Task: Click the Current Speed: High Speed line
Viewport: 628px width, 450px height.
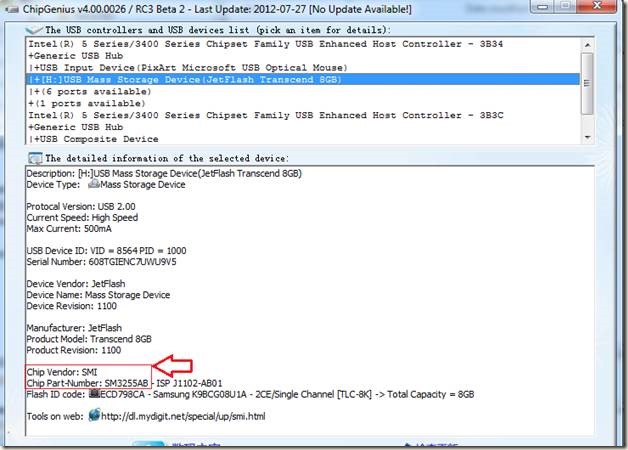Action: (82, 217)
